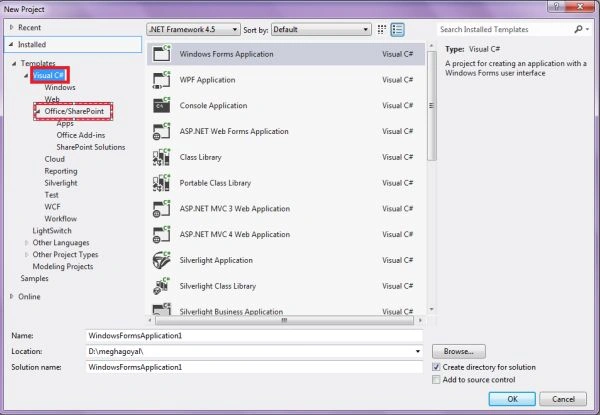Open the Location path dropdown arrow
This screenshot has height=415, width=600.
[x=418, y=352]
